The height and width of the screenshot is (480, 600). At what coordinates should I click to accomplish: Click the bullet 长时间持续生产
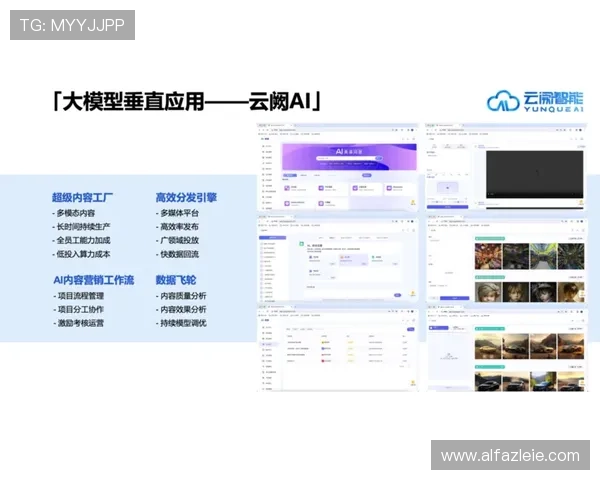click(81, 227)
